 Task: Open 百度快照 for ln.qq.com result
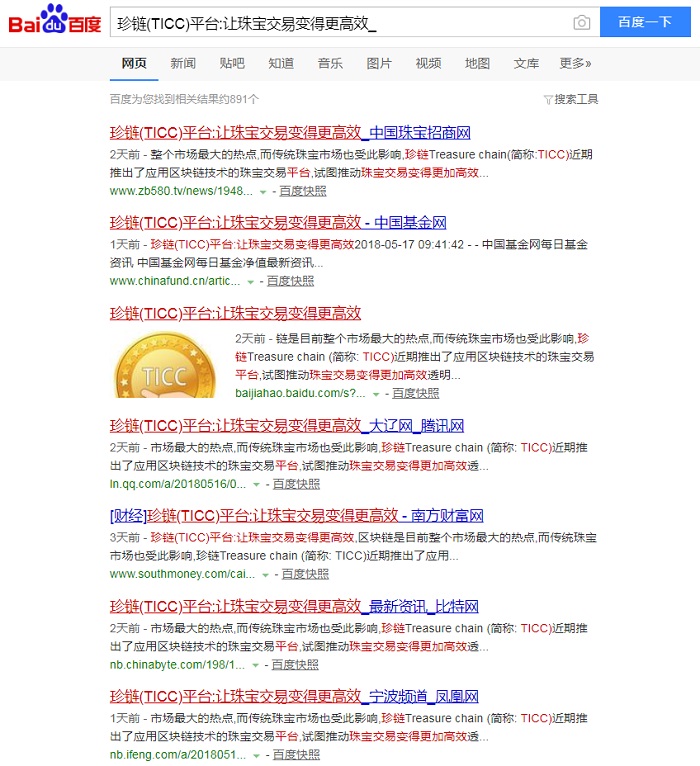point(297,484)
